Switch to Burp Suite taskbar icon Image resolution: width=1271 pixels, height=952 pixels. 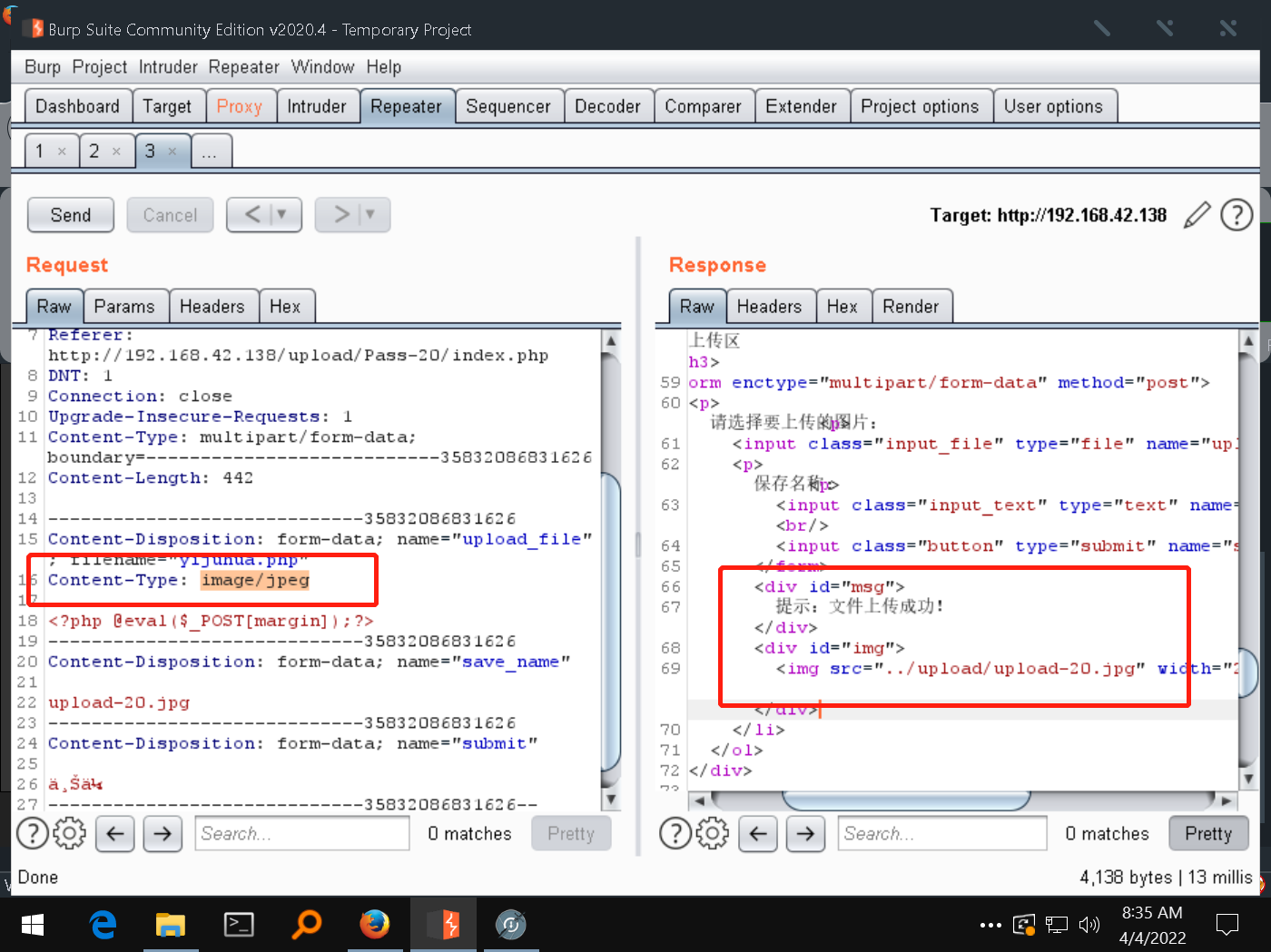(443, 925)
